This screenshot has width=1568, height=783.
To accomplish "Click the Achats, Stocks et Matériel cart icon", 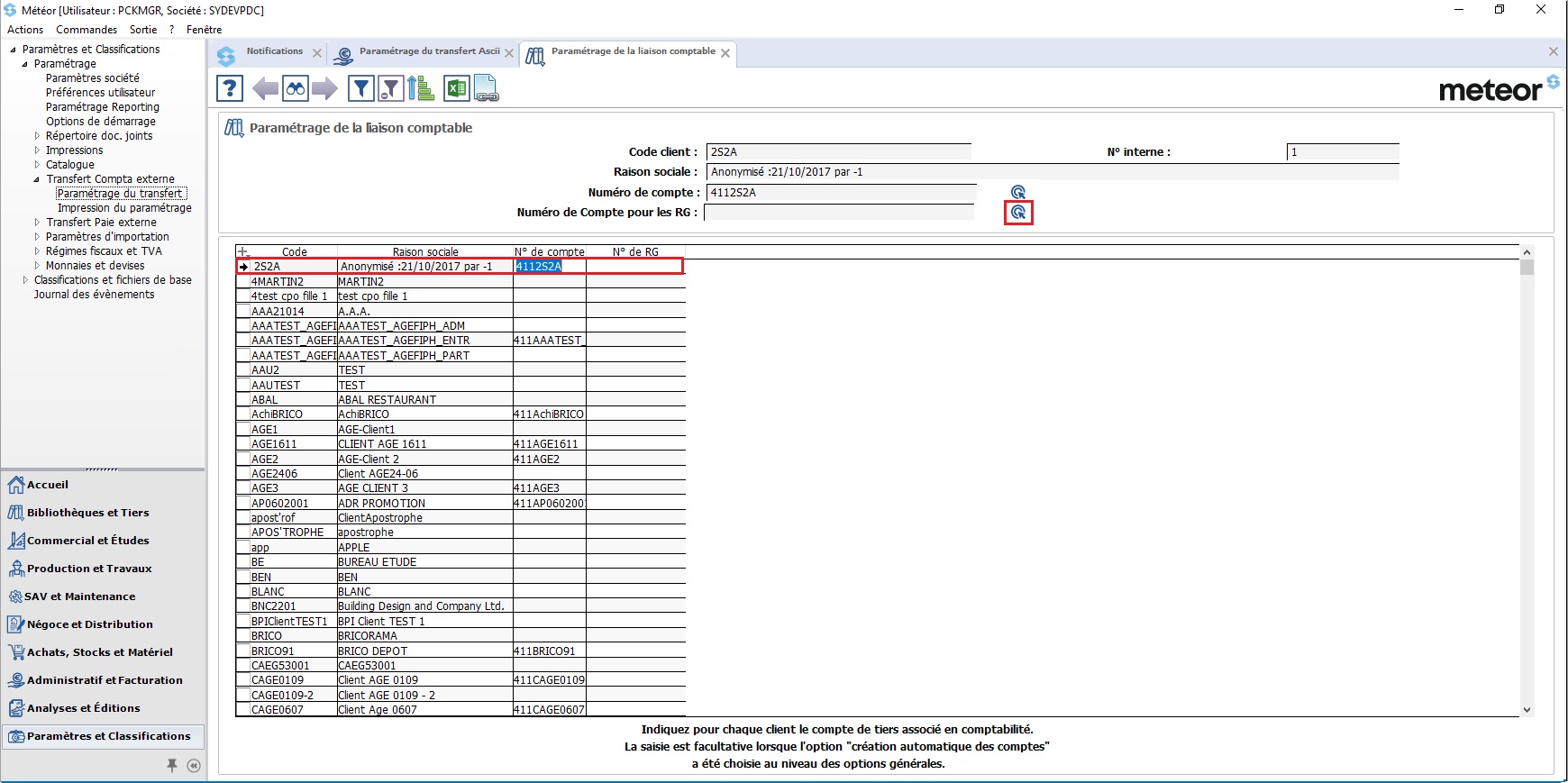I will (15, 652).
